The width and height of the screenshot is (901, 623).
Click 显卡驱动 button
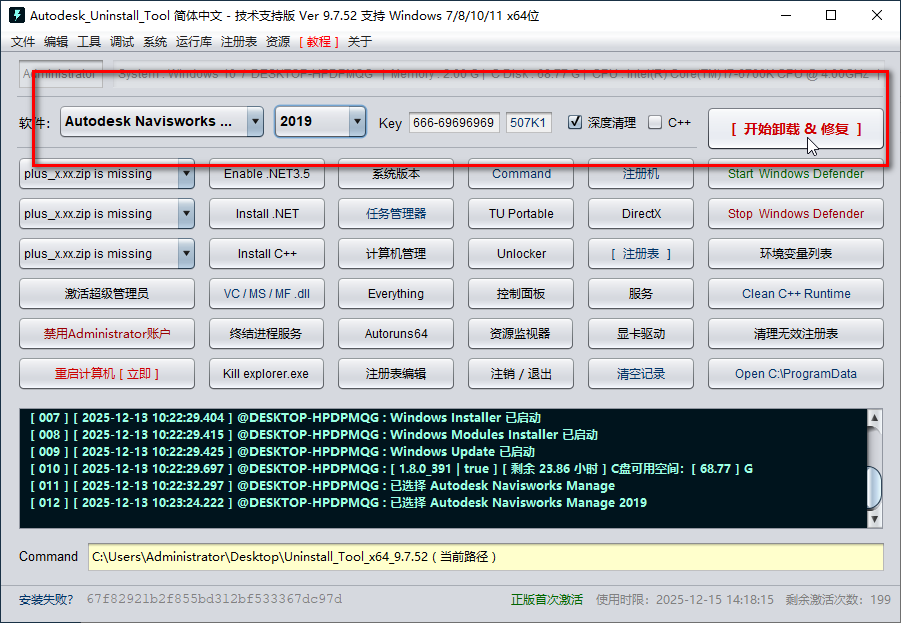[641, 333]
